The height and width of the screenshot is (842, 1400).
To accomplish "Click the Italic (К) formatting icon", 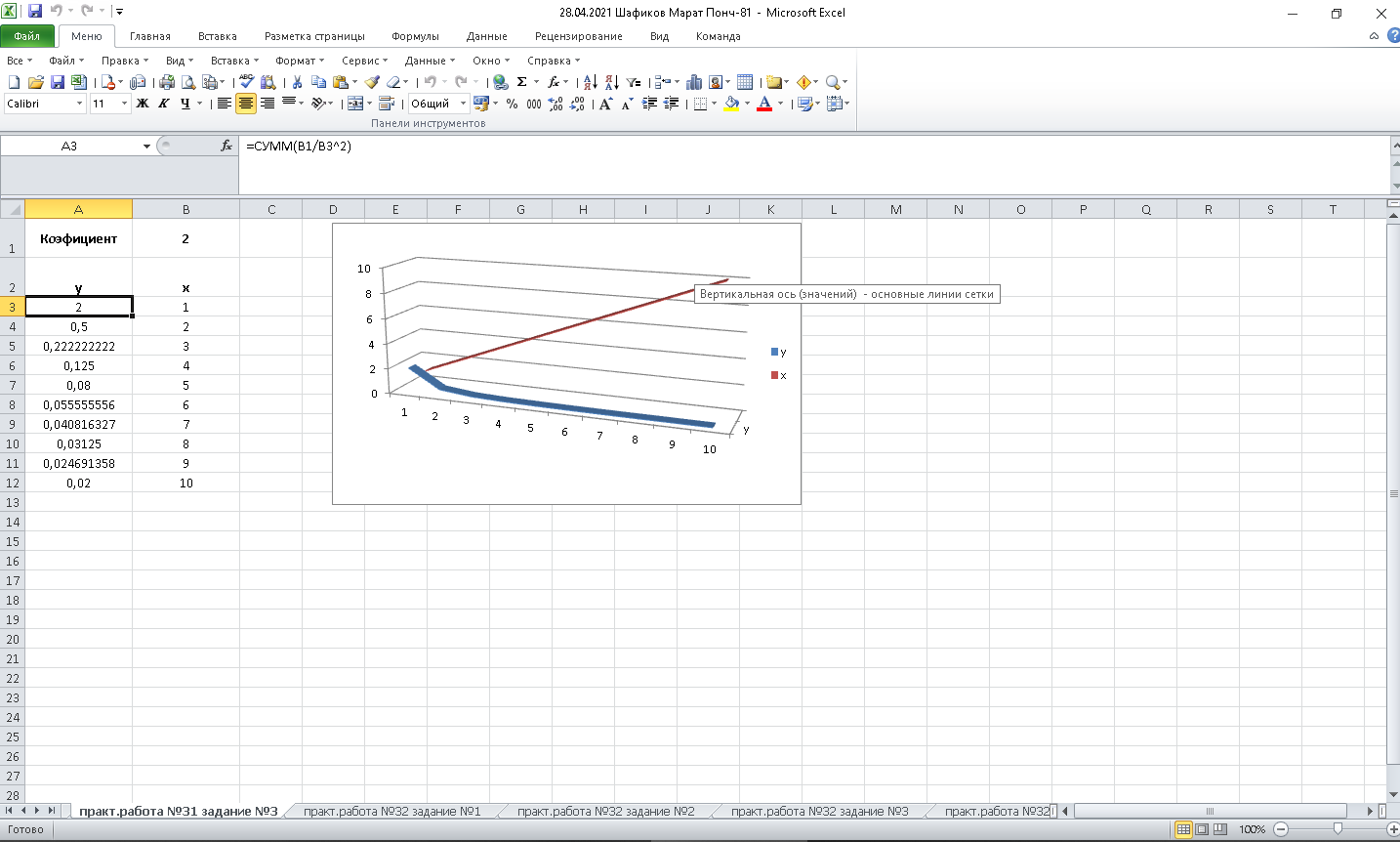I will pyautogui.click(x=164, y=104).
